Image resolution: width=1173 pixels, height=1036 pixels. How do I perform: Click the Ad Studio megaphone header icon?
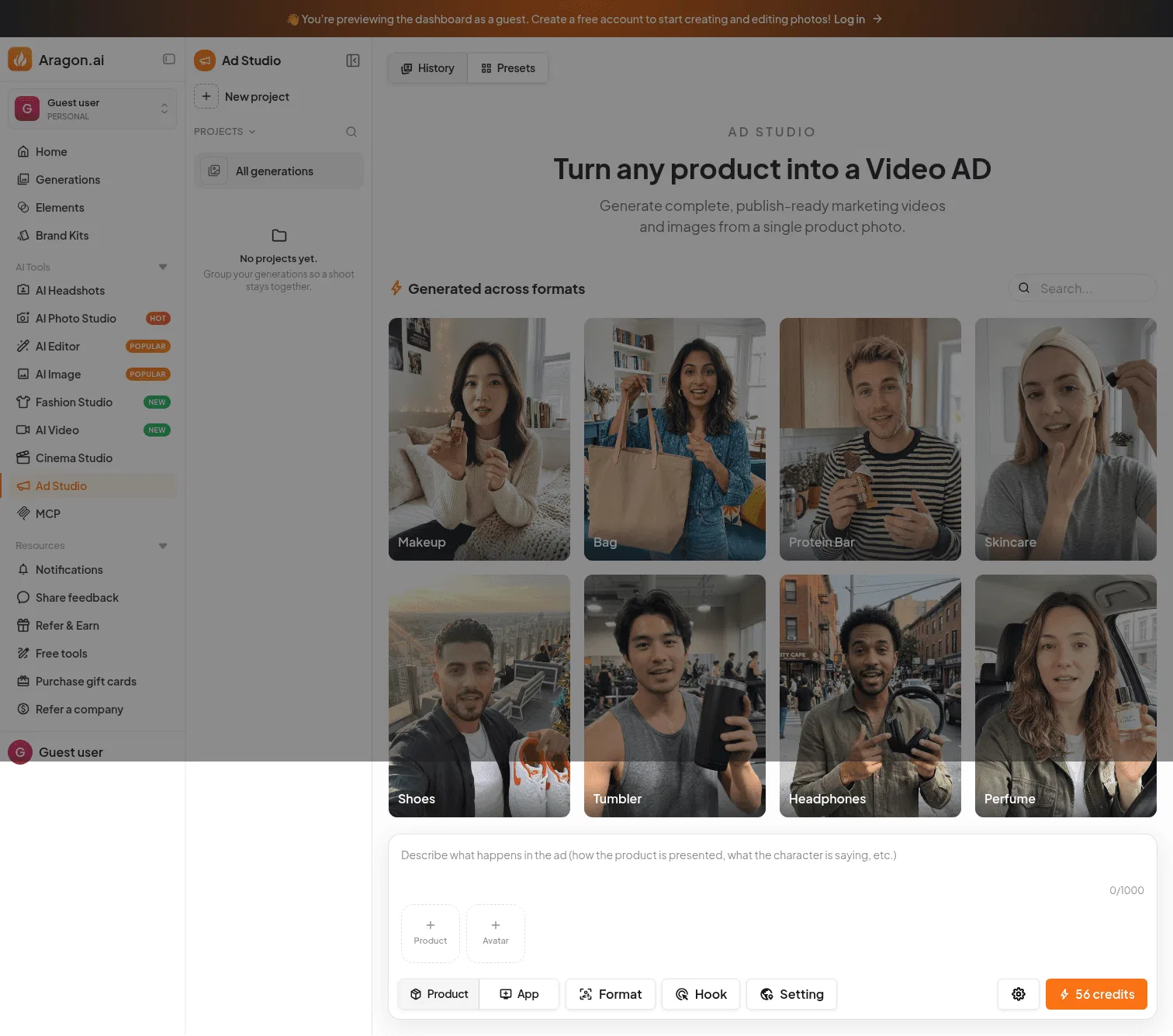tap(205, 60)
